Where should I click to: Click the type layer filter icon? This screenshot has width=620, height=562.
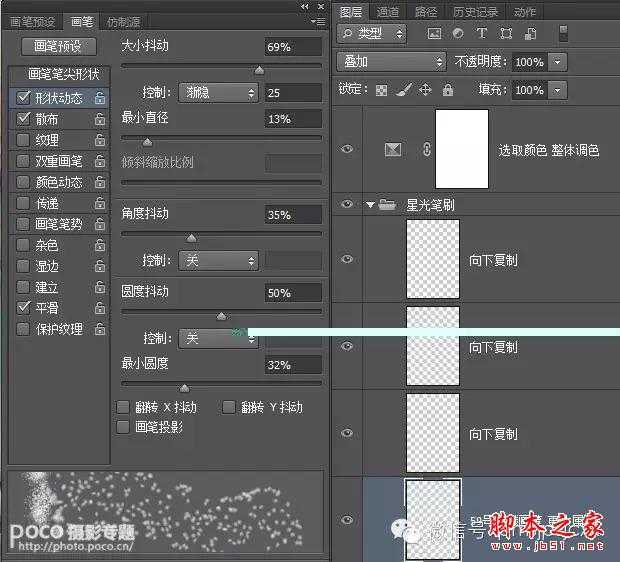(482, 33)
